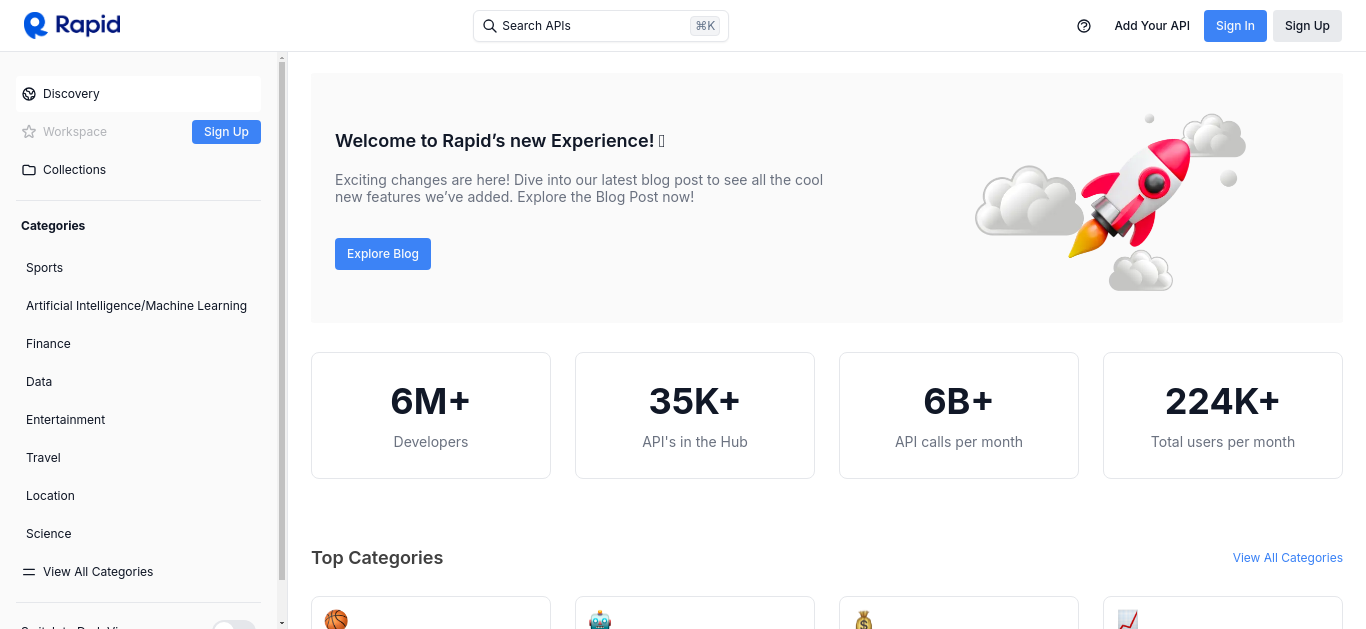Click the Workspace star icon
The image size is (1366, 629).
click(x=29, y=132)
